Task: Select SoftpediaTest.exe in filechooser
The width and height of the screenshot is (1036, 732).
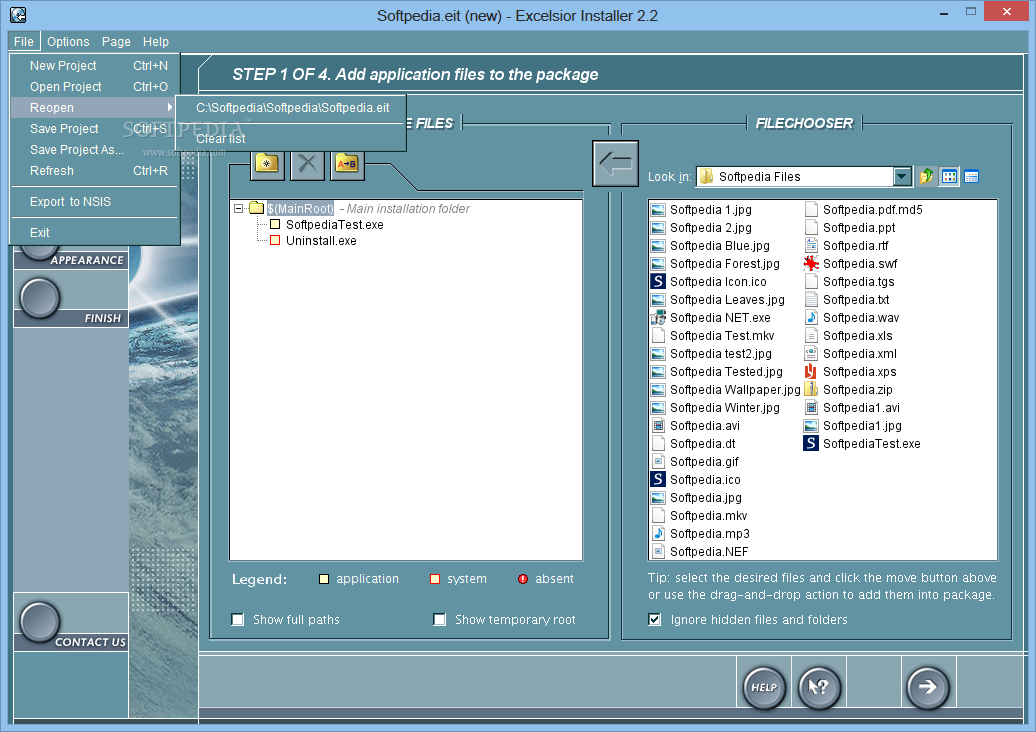Action: pyautogui.click(x=862, y=444)
